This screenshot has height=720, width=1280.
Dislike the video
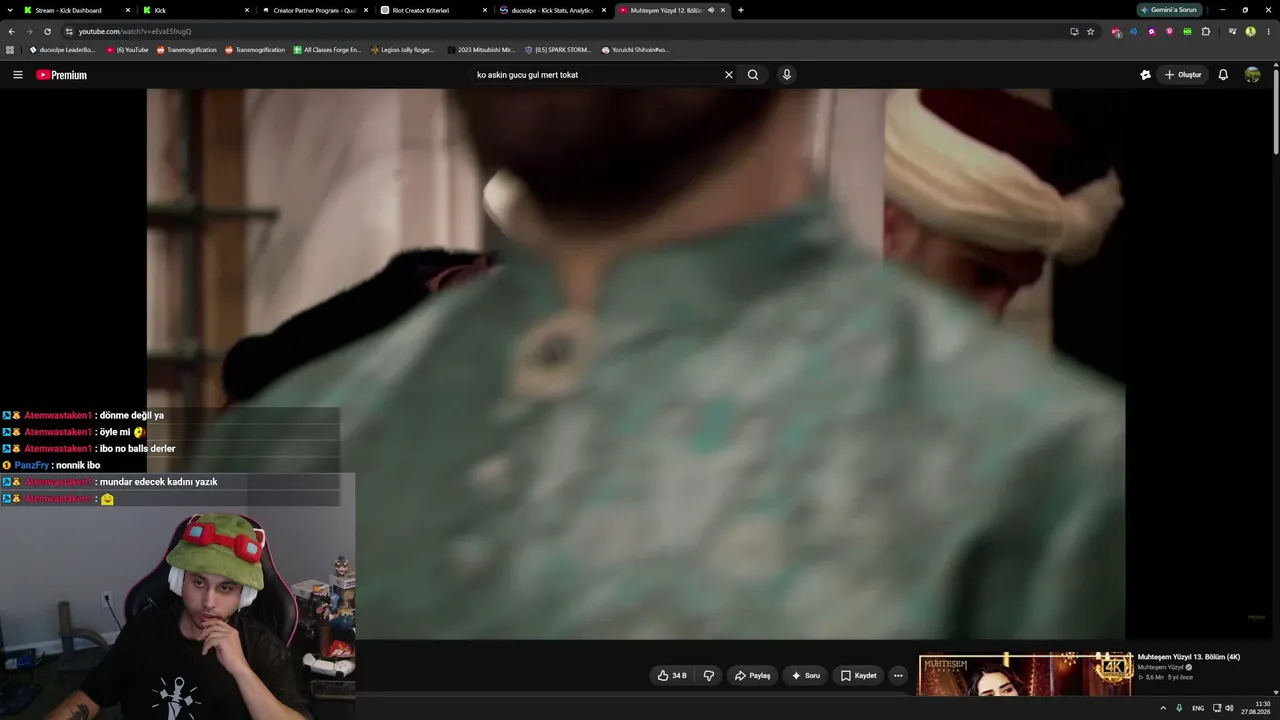click(709, 676)
